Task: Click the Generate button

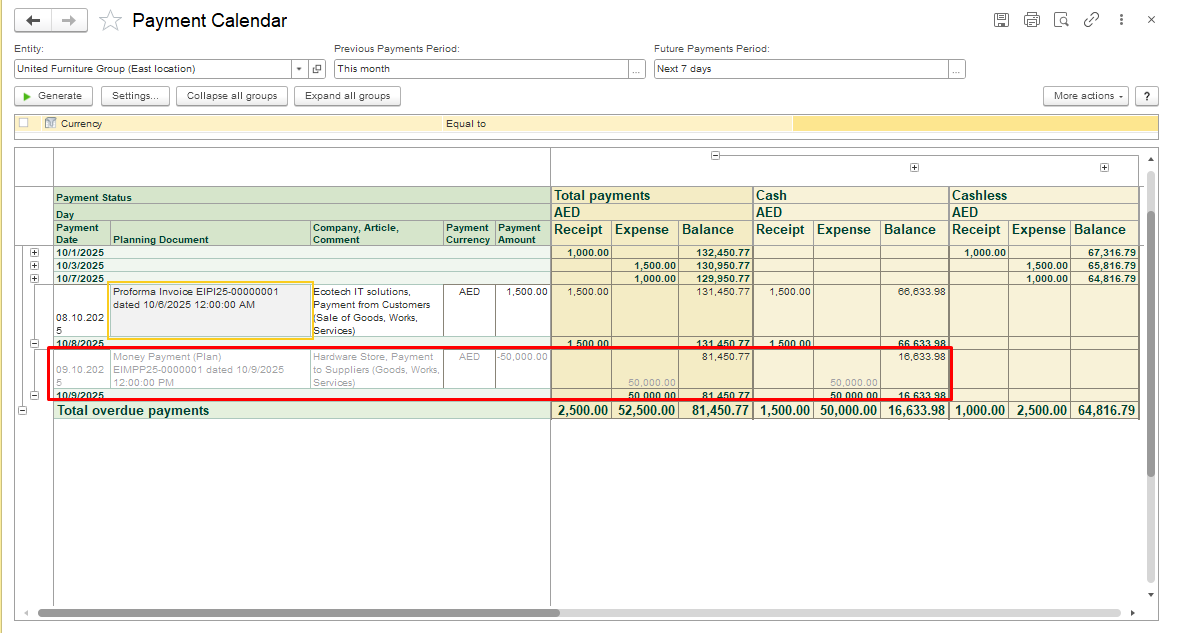Action: pyautogui.click(x=53, y=96)
